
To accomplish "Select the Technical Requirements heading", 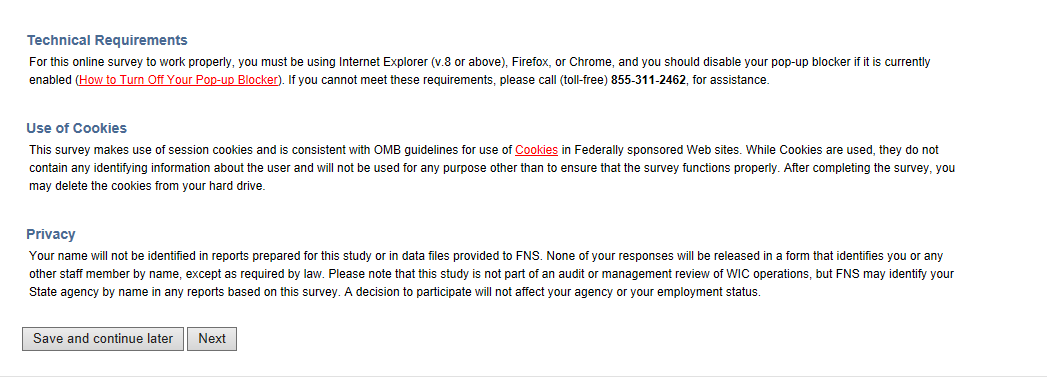I will point(107,40).
